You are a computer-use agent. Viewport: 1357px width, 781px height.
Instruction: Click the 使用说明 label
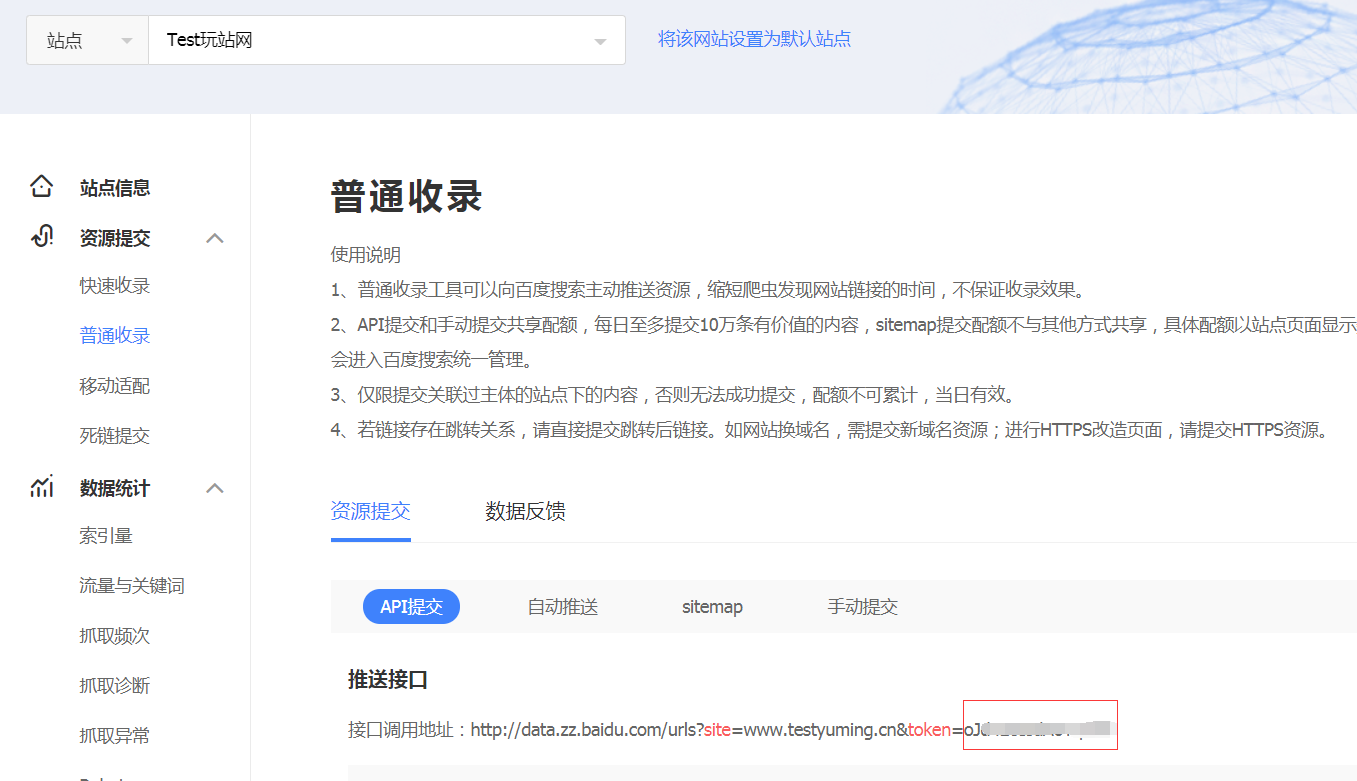click(366, 255)
